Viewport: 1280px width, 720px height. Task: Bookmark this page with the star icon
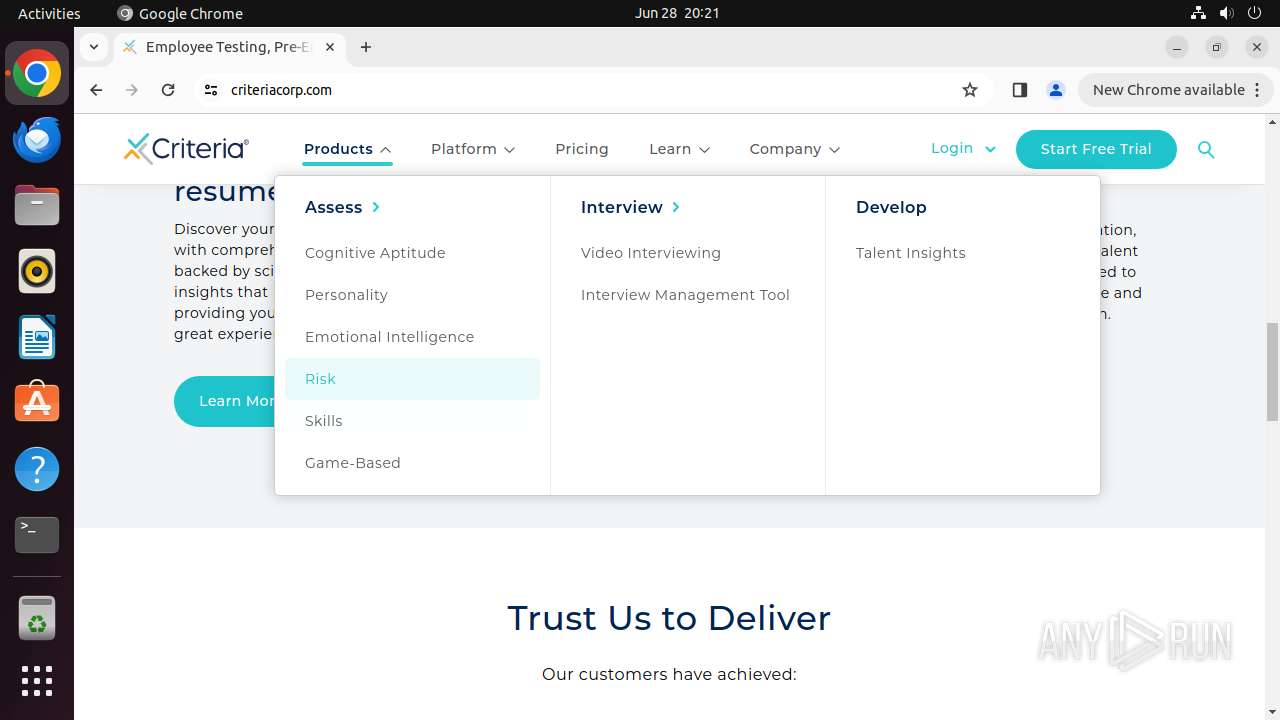(x=970, y=90)
